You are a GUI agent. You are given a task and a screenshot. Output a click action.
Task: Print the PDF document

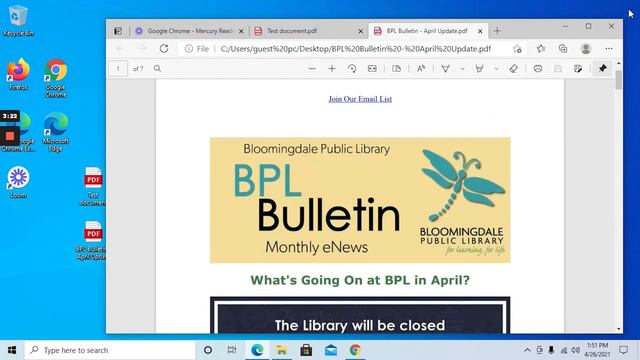[x=538, y=69]
